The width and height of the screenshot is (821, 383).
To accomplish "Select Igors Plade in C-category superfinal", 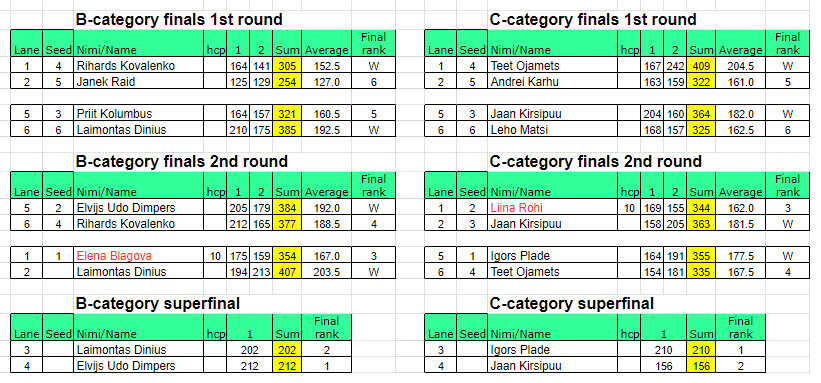I will click(x=552, y=349).
